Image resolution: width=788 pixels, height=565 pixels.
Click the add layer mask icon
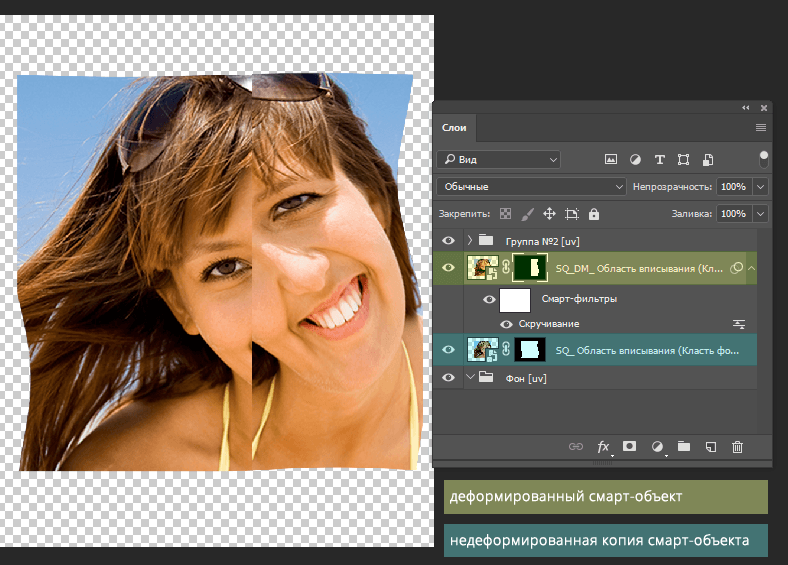630,447
